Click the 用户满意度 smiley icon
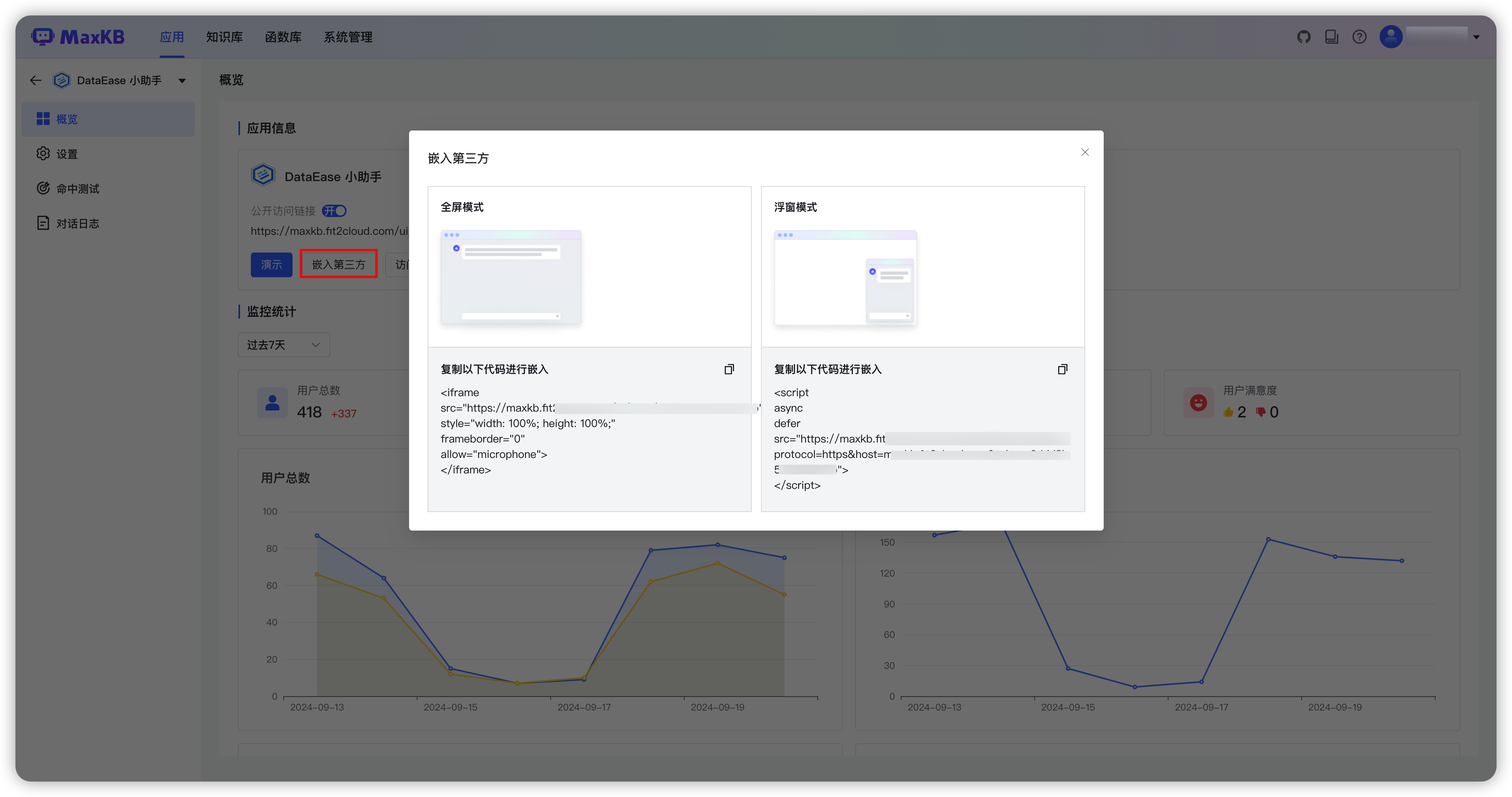This screenshot has height=797, width=1512. pos(1198,403)
